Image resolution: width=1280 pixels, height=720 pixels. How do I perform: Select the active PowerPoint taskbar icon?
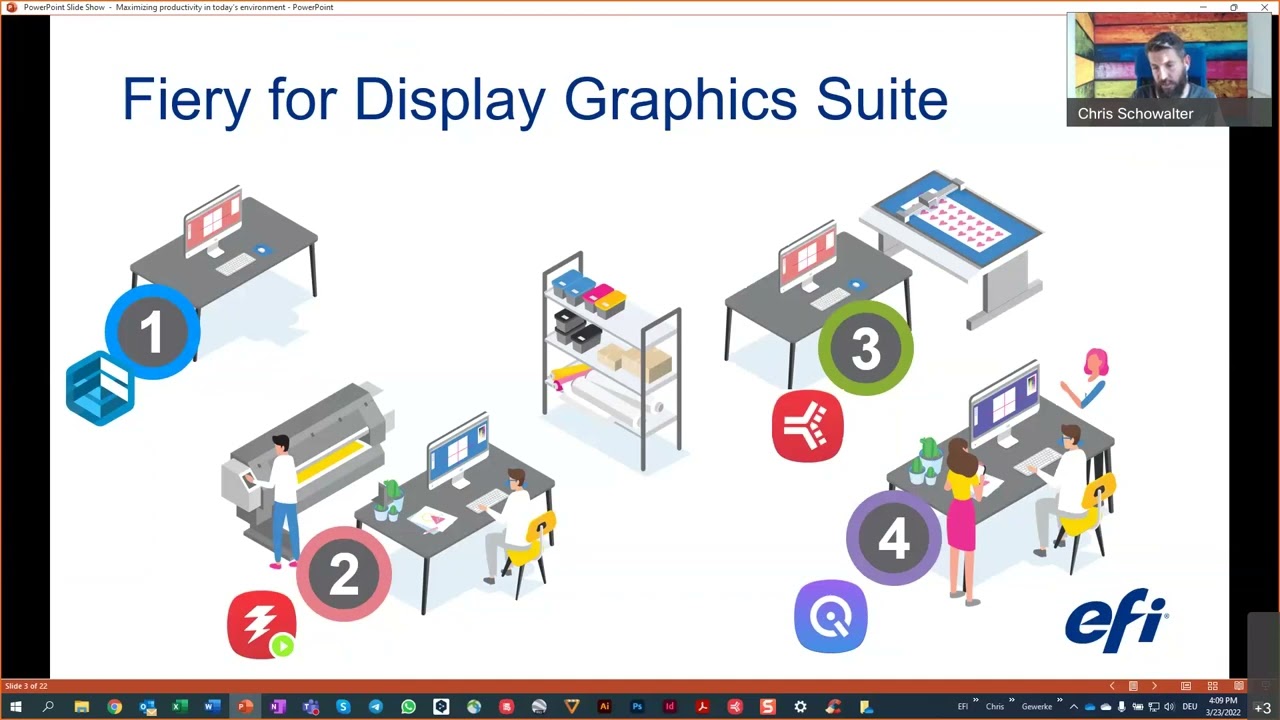coord(244,707)
